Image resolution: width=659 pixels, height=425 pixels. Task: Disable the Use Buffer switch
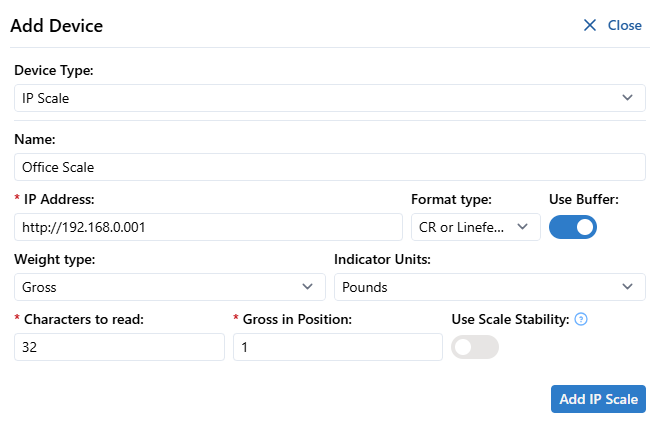[x=573, y=227]
